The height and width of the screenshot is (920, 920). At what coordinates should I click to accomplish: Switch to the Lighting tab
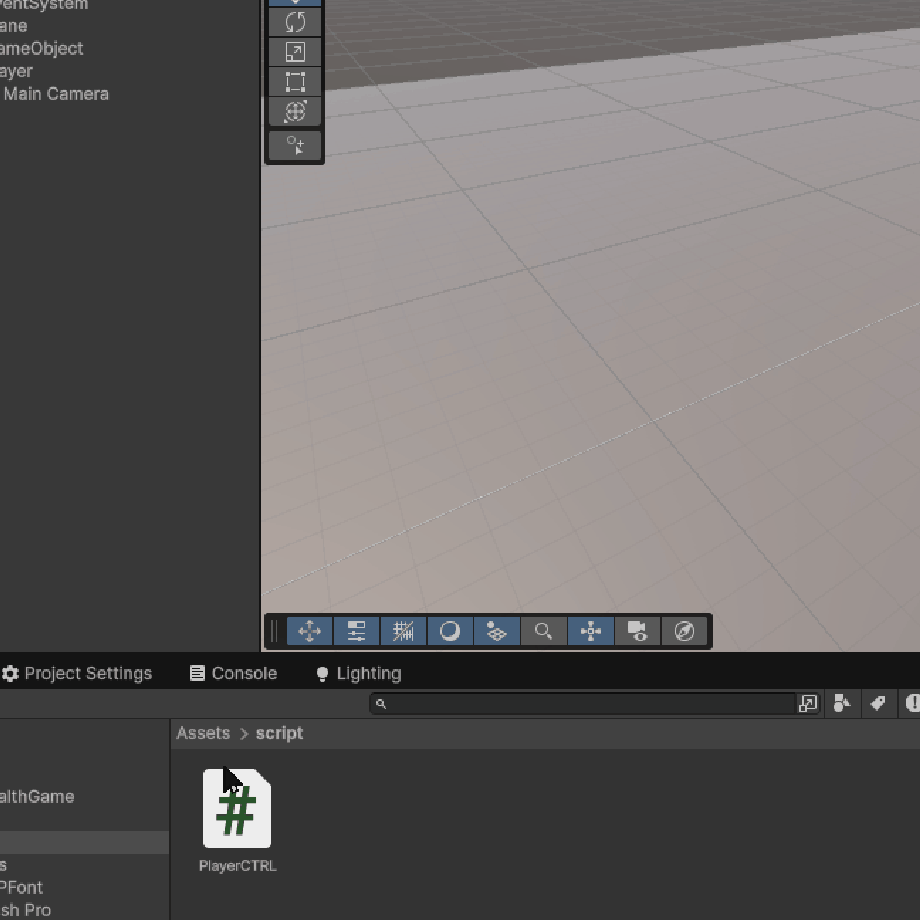(358, 674)
